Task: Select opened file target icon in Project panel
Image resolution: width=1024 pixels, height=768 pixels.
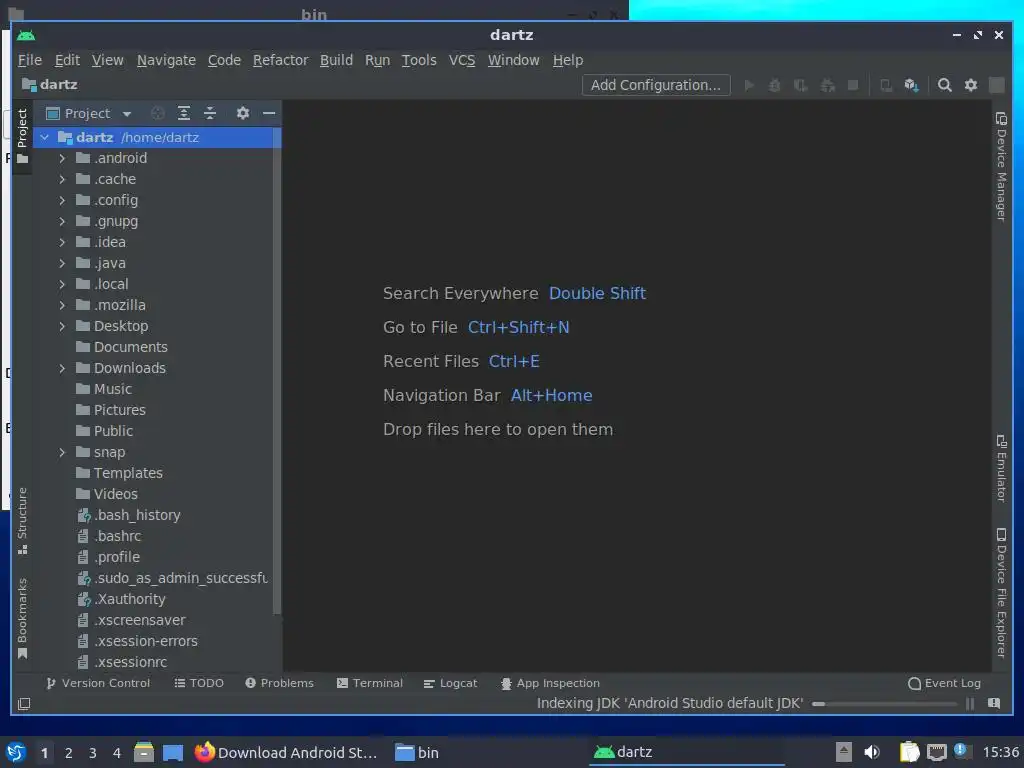Action: tap(157, 113)
